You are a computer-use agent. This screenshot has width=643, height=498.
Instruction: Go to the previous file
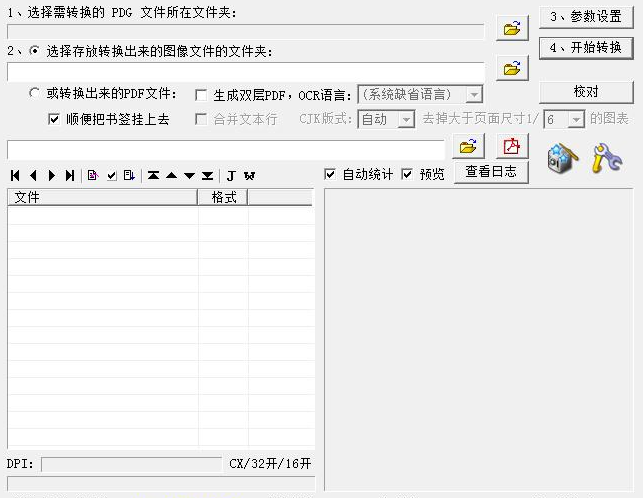click(x=34, y=176)
